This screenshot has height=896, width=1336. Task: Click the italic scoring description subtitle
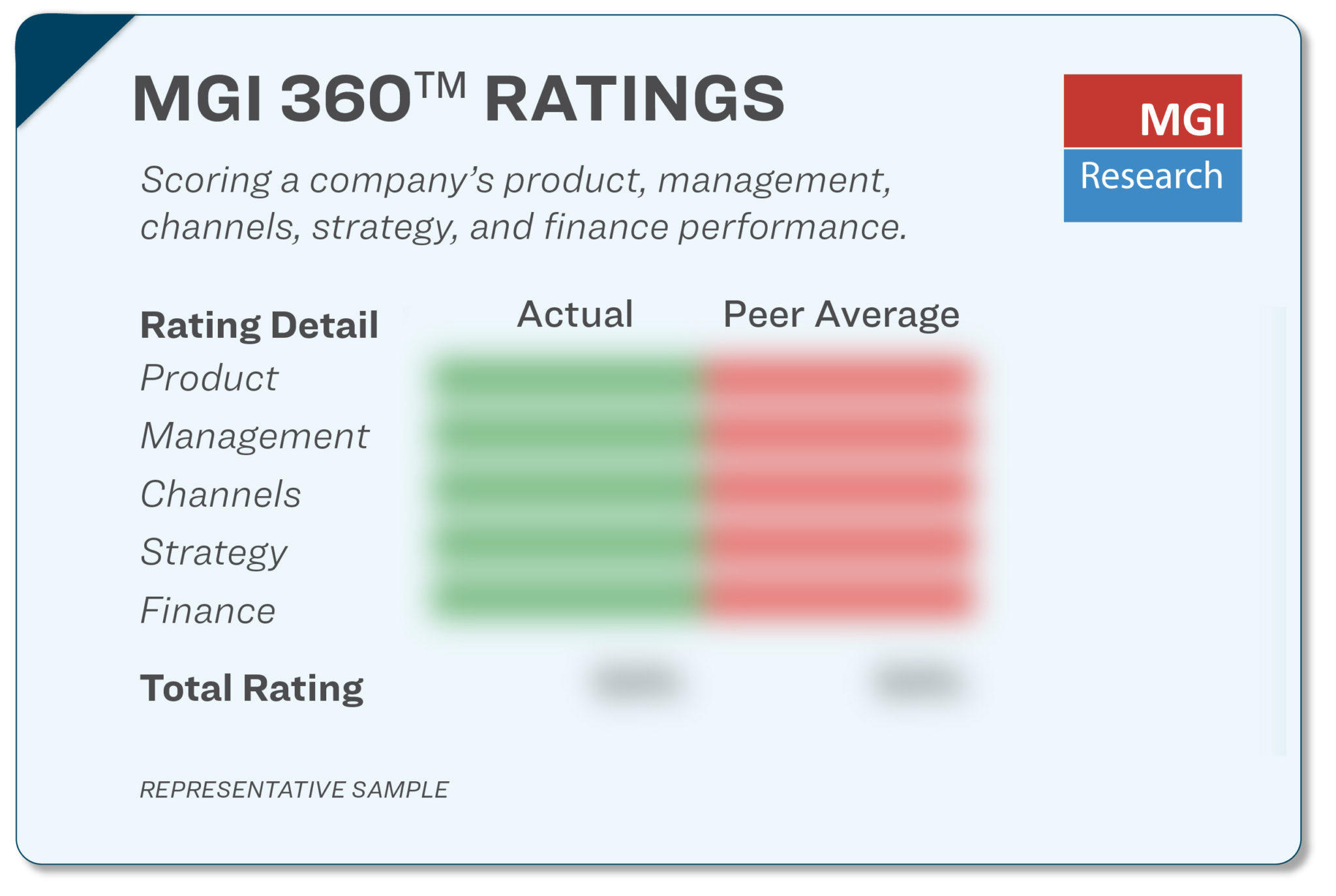pos(522,203)
